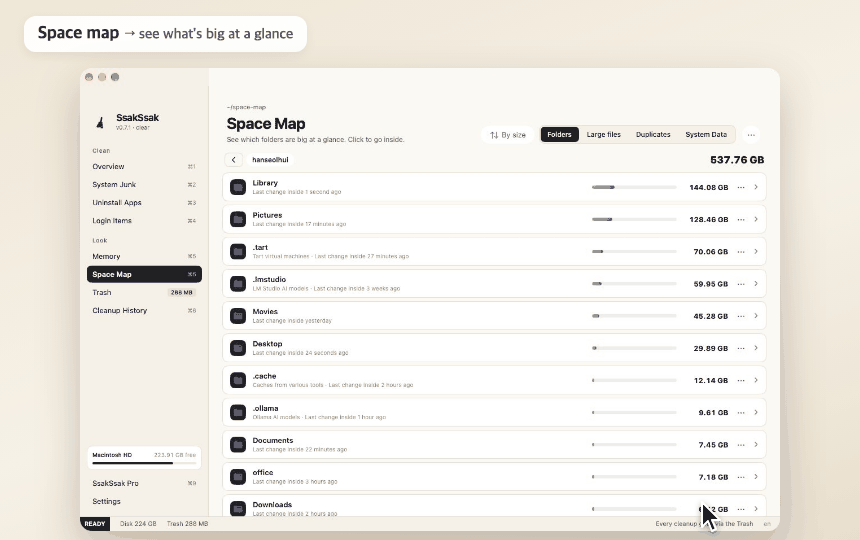Click the Trash 288 MB status entry
Image resolution: width=860 pixels, height=540 pixels.
point(188,524)
